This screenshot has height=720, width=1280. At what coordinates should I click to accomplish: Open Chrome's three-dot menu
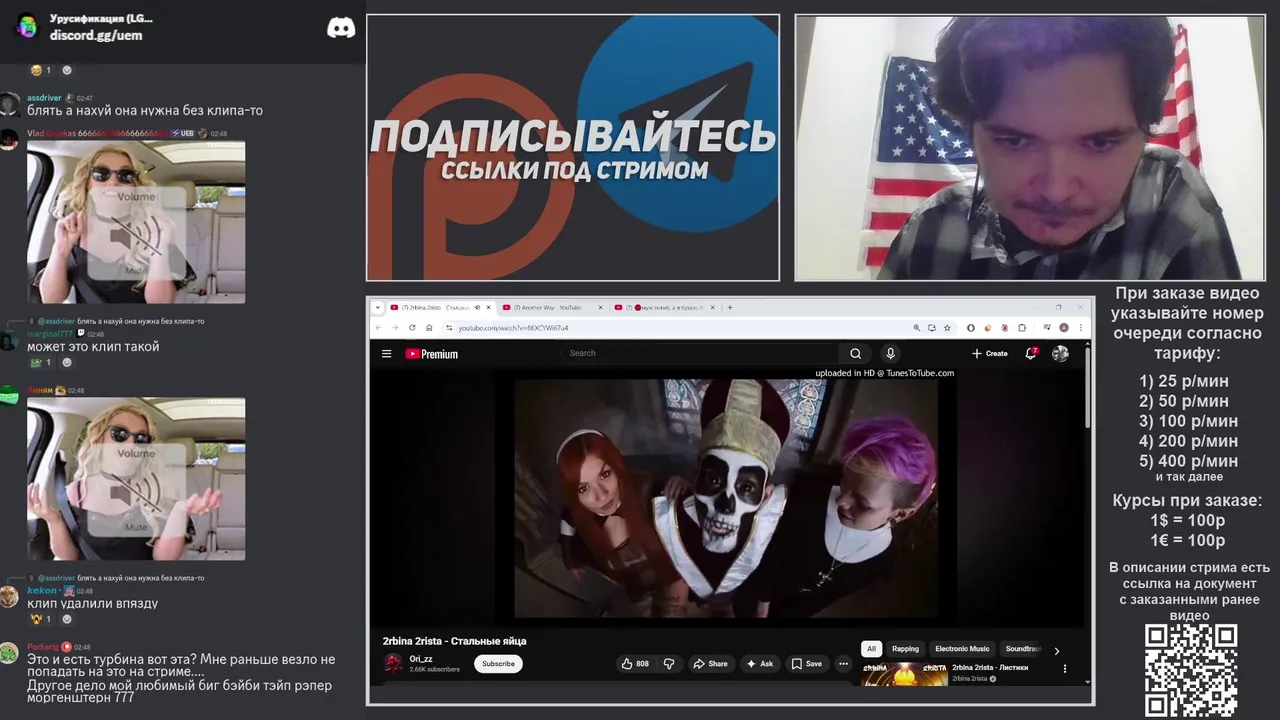point(1081,327)
